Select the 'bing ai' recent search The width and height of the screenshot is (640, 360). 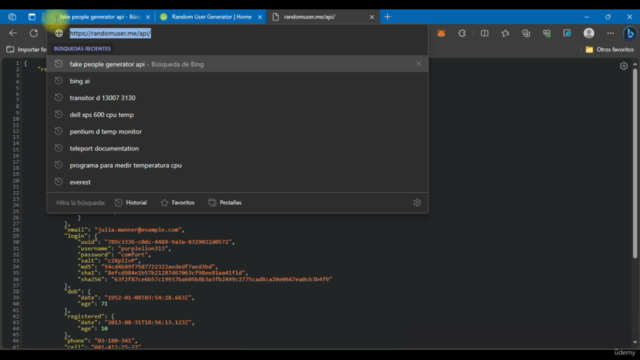[238, 81]
